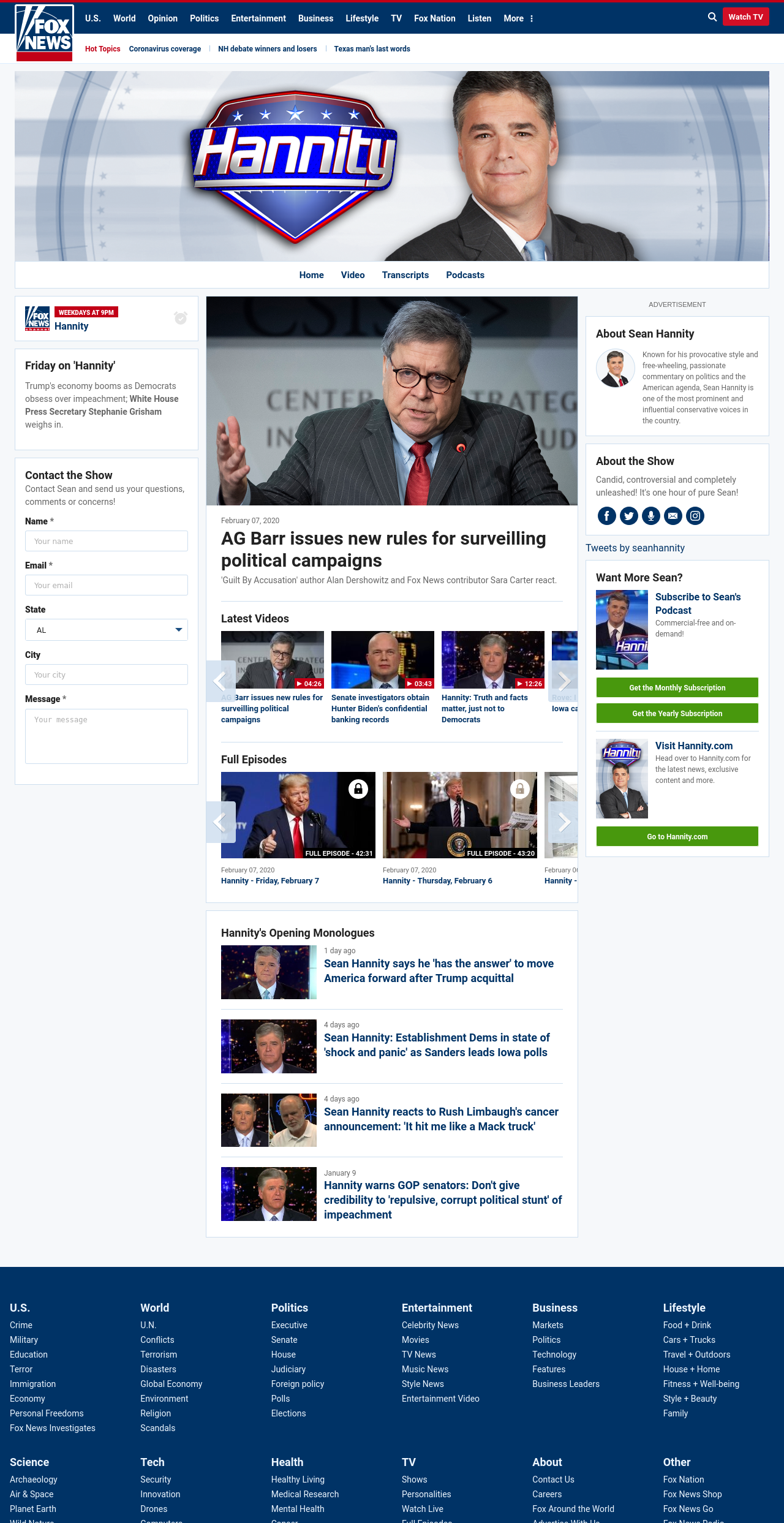Toggle the Hannity show reminder alarm icon
Viewport: 784px width, 1523px height.
[181, 318]
